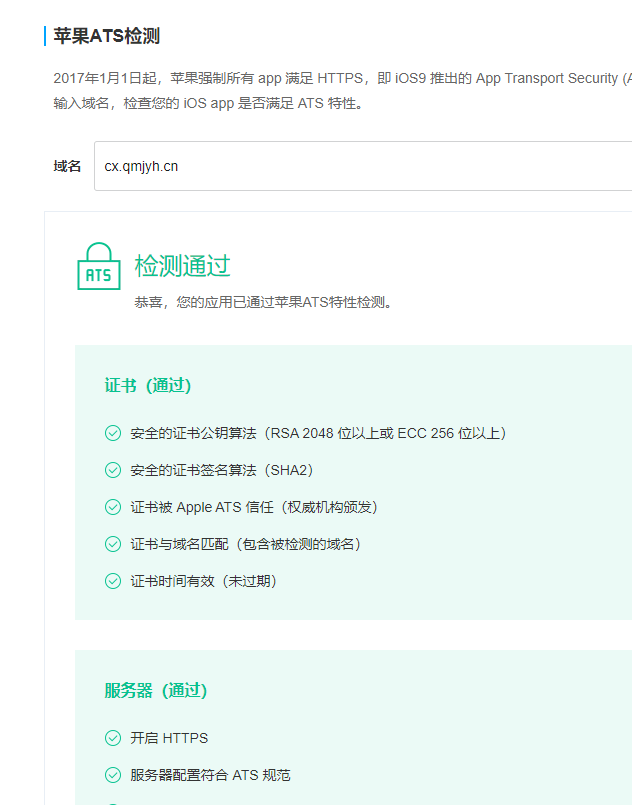The width and height of the screenshot is (632, 805).
Task: Click the description line starting 2017年1月1日起
Action: click(x=342, y=78)
